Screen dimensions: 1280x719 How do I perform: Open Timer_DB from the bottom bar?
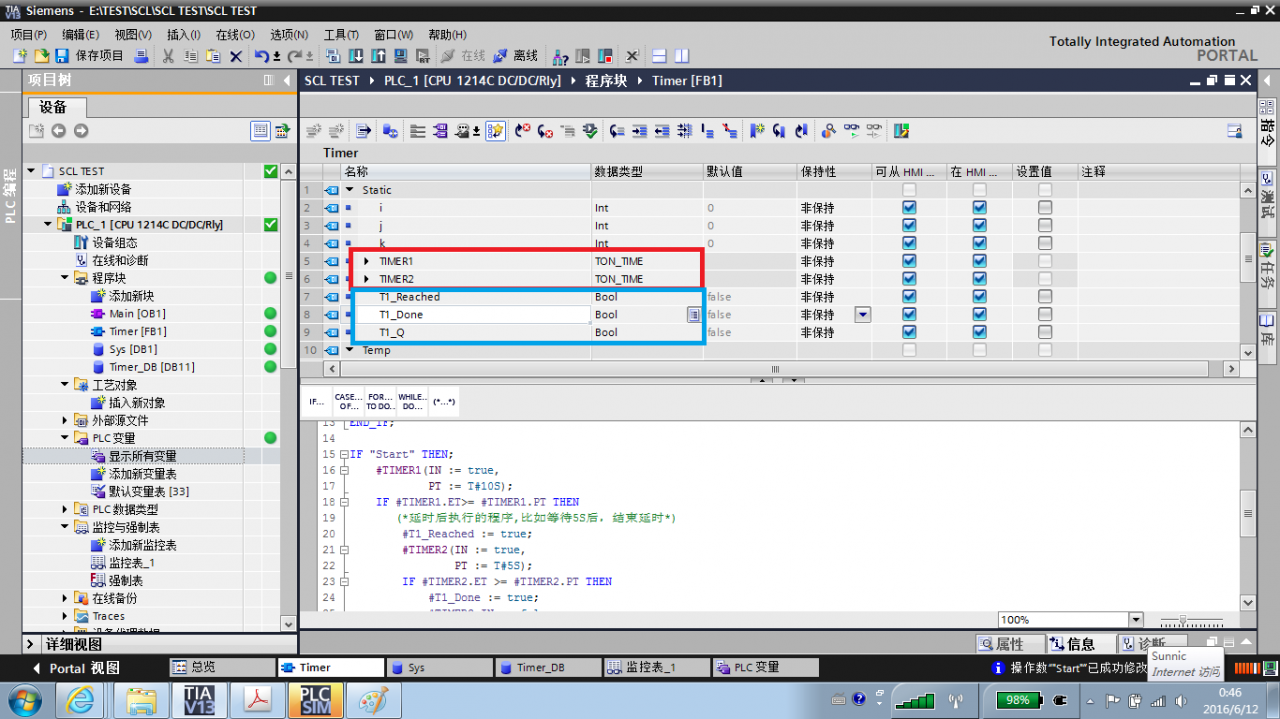pos(546,667)
